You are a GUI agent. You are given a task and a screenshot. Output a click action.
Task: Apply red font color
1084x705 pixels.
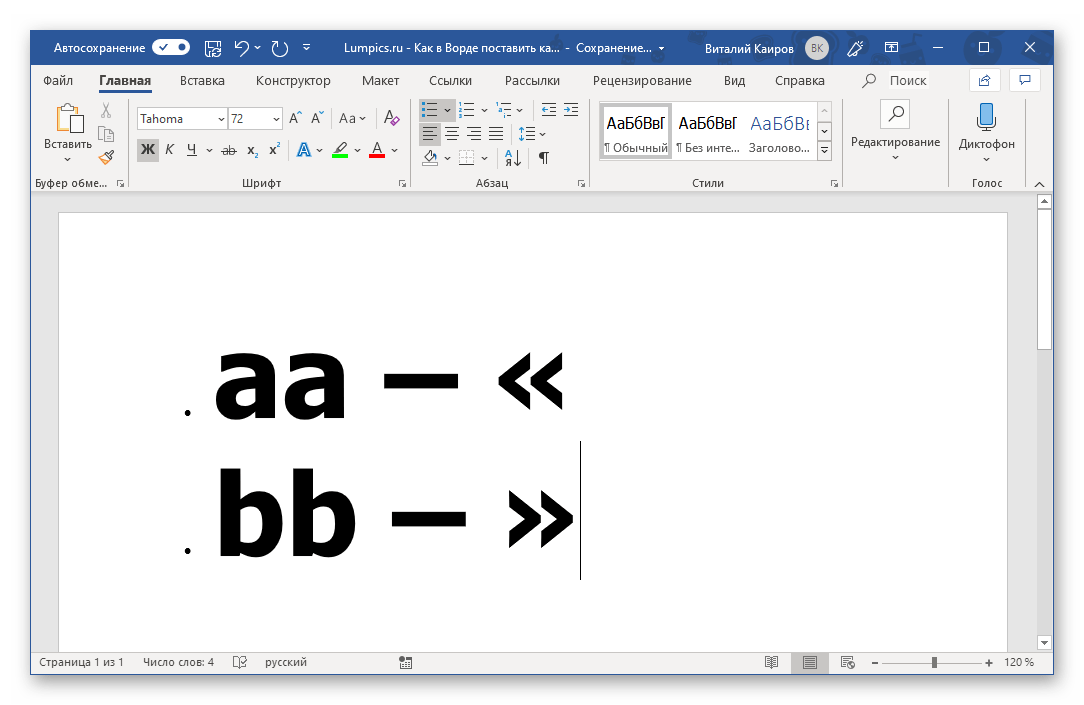coord(377,150)
